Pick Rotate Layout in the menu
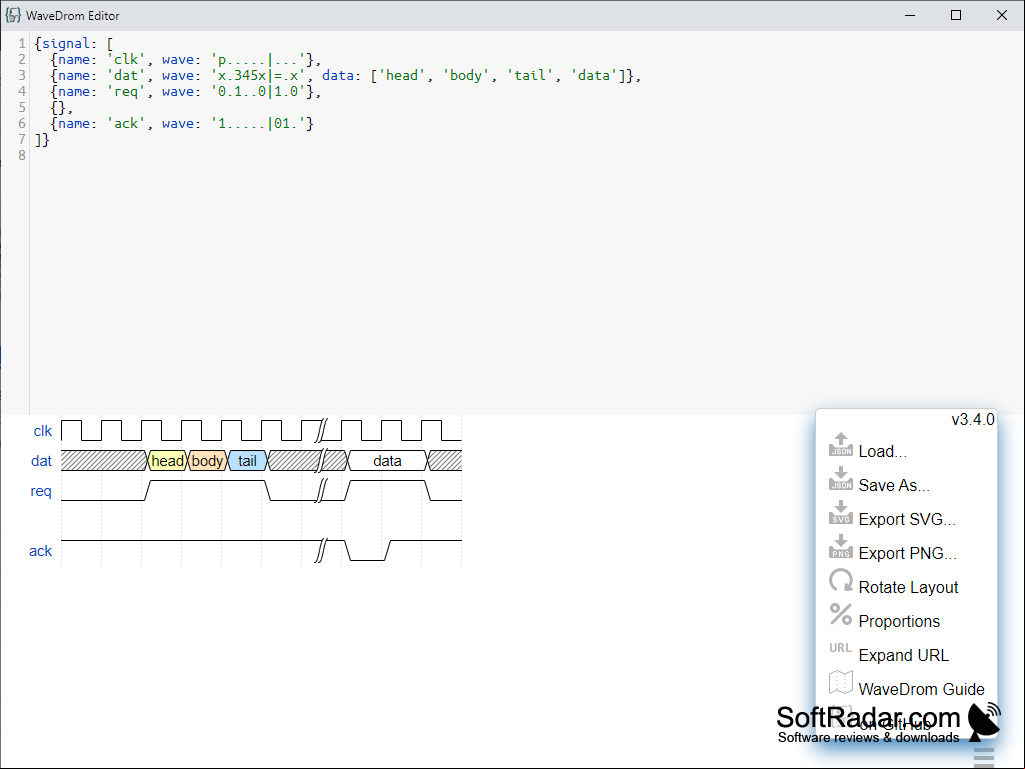 point(909,588)
